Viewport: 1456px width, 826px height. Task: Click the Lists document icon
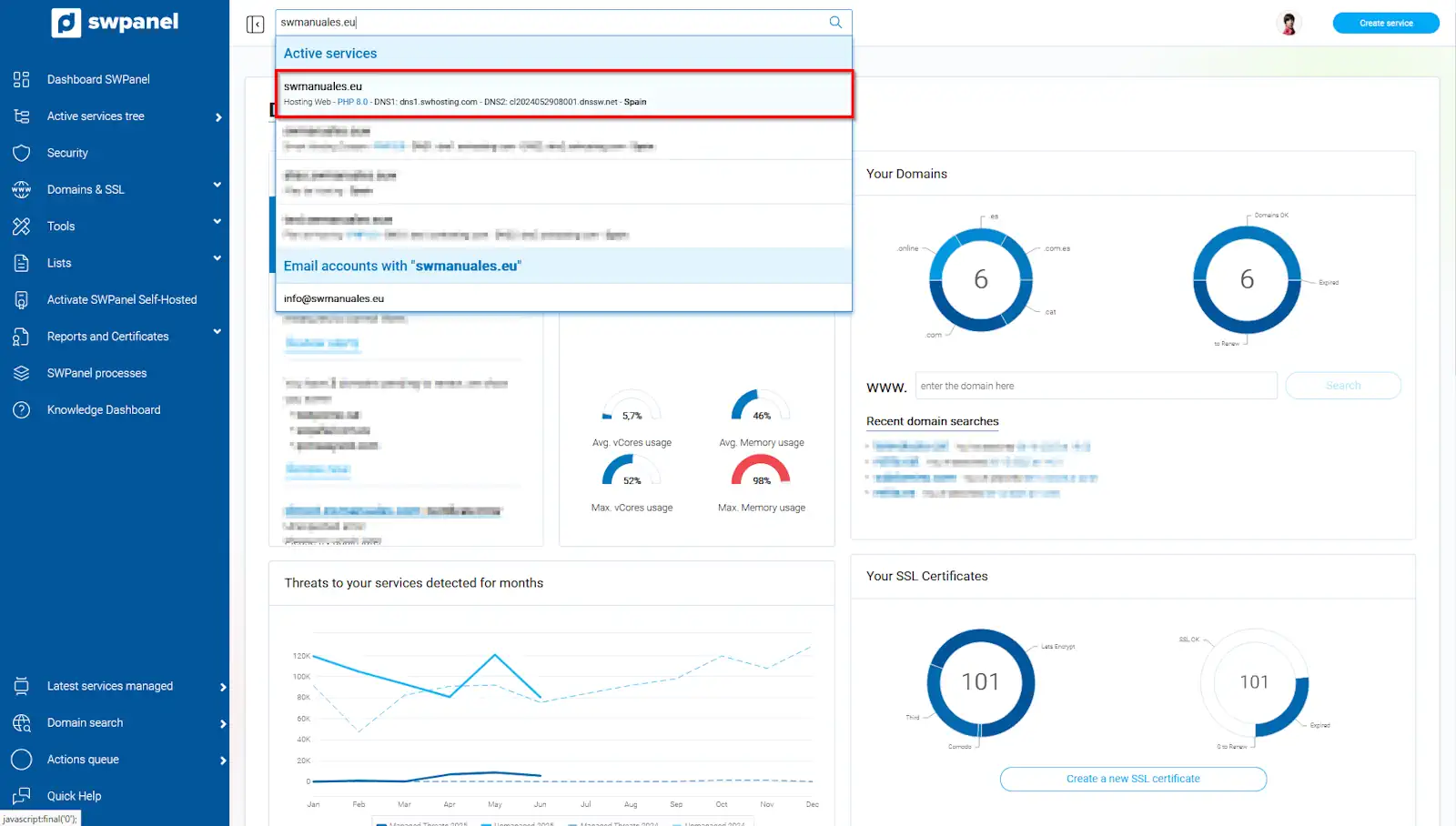[22, 263]
